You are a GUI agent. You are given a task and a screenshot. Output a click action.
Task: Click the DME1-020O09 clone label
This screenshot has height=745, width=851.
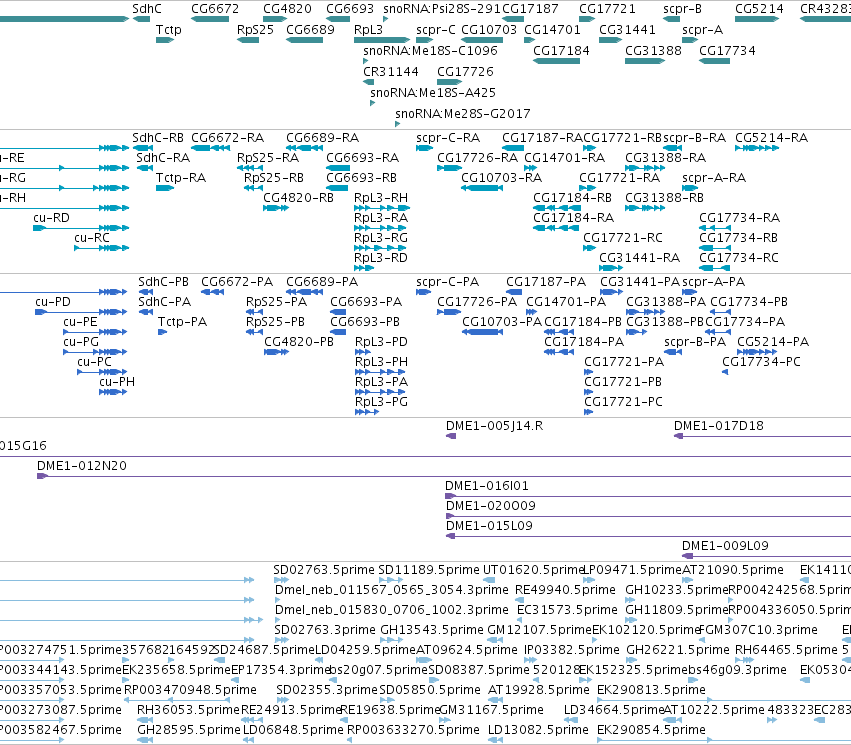491,506
